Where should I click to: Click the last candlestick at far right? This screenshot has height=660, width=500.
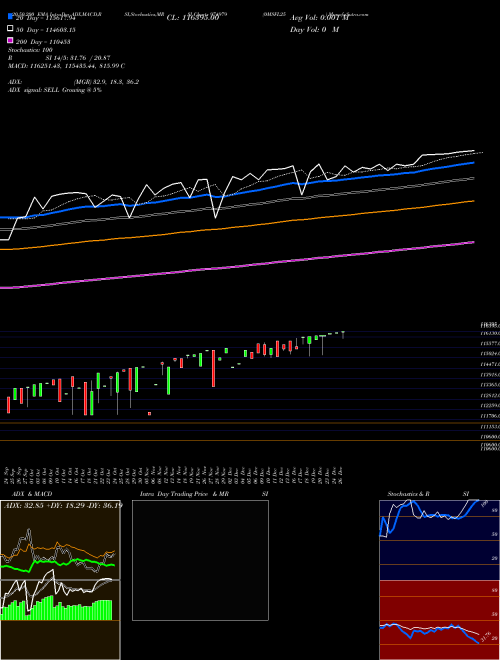(343, 335)
